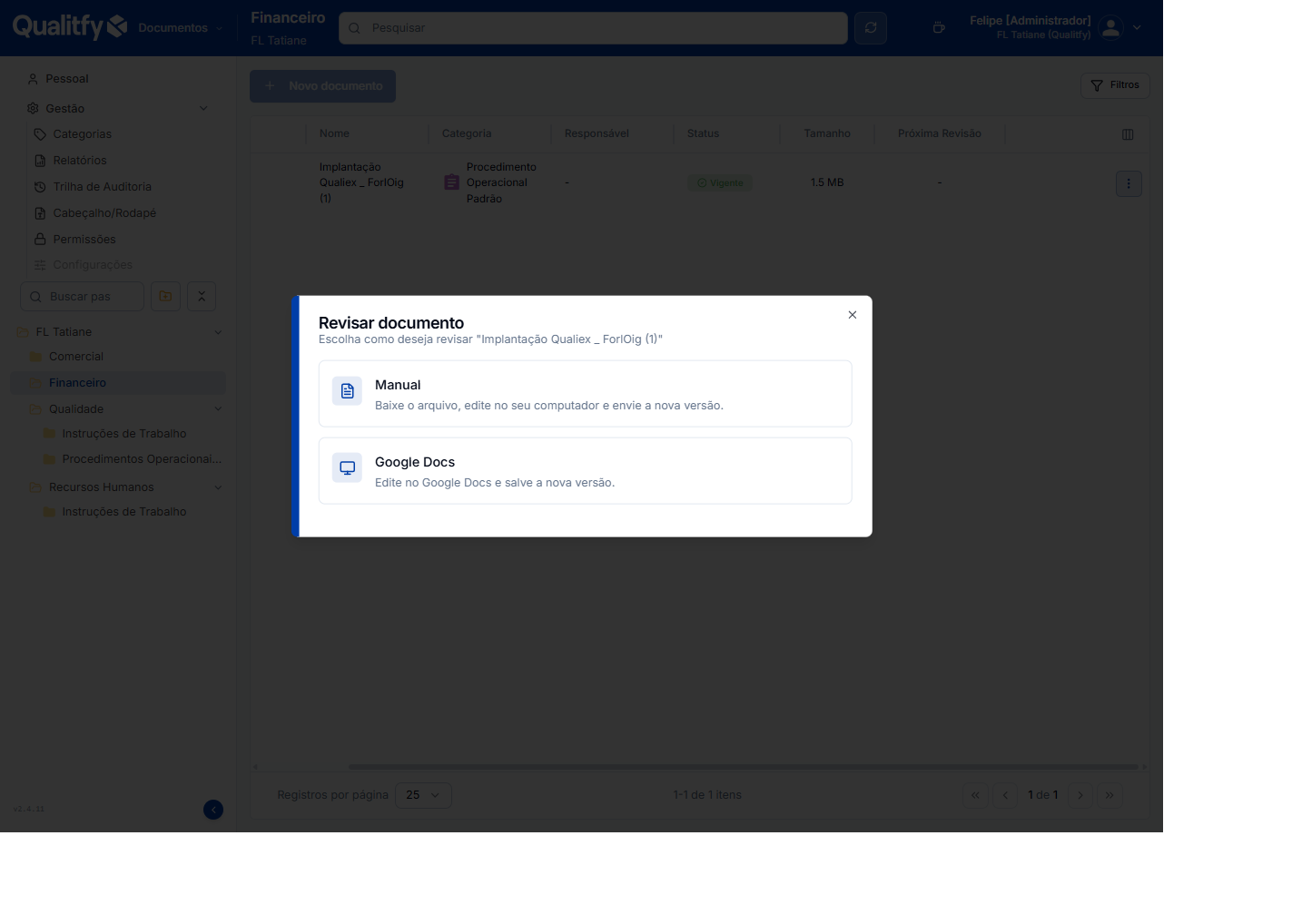Close the Revisar documento dialog

[x=852, y=315]
